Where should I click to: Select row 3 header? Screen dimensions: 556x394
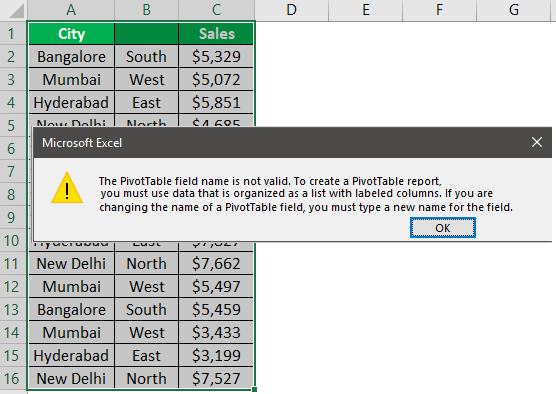pos(13,79)
